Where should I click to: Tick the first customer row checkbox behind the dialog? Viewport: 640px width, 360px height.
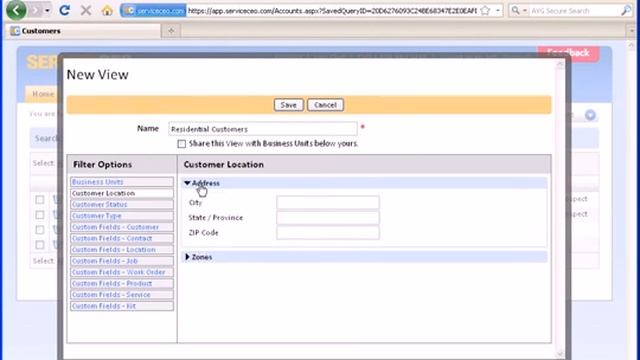pos(40,200)
